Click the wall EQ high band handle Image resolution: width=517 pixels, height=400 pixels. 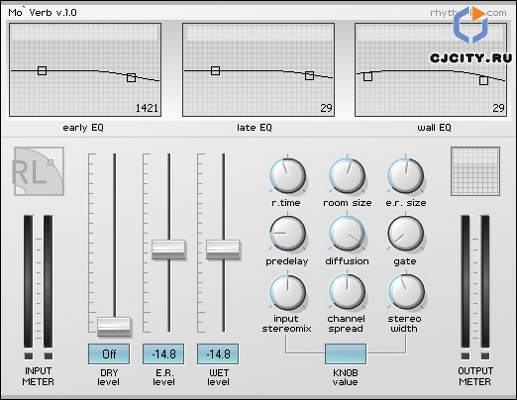point(483,80)
